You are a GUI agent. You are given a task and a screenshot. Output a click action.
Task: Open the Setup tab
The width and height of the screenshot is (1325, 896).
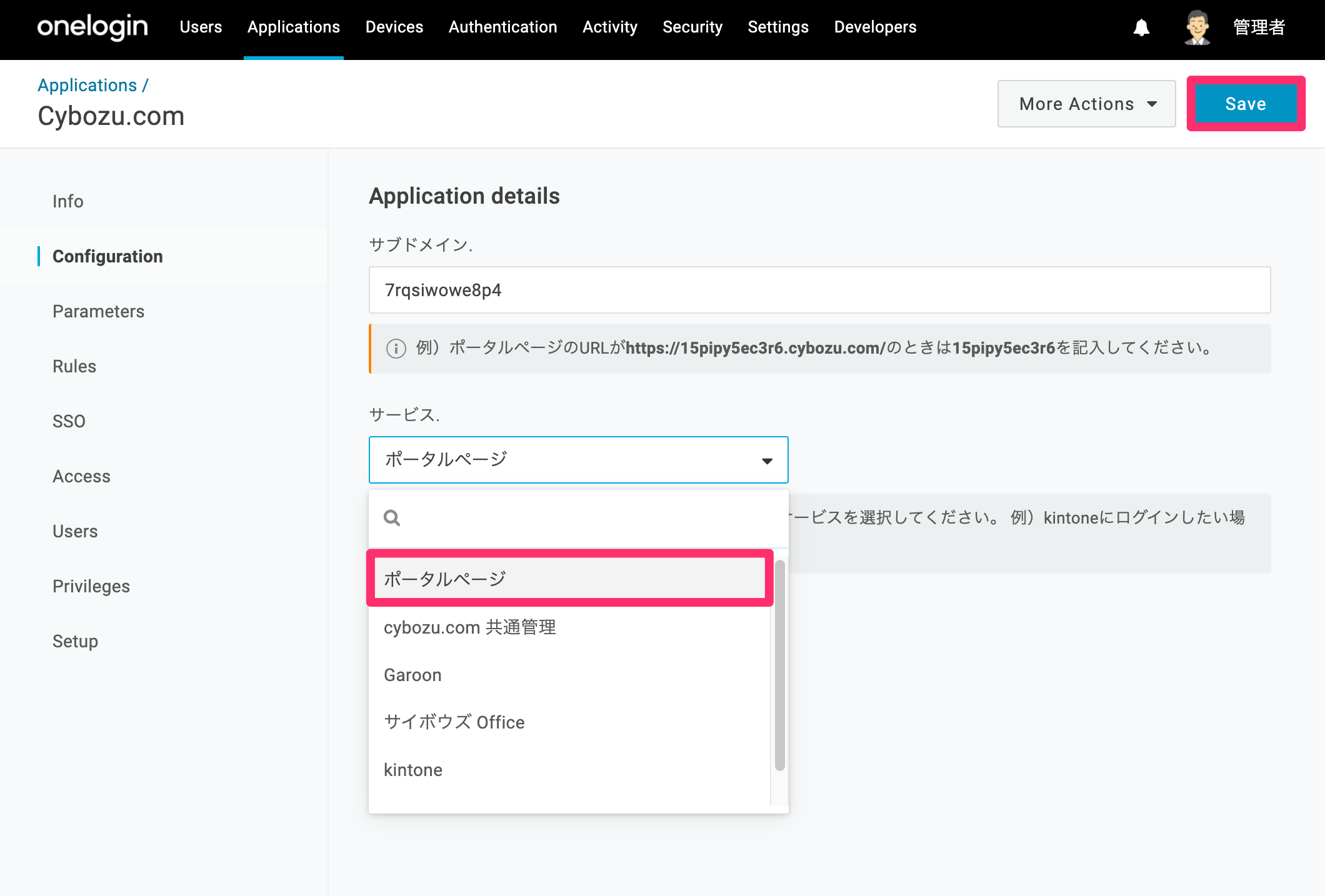(x=75, y=641)
